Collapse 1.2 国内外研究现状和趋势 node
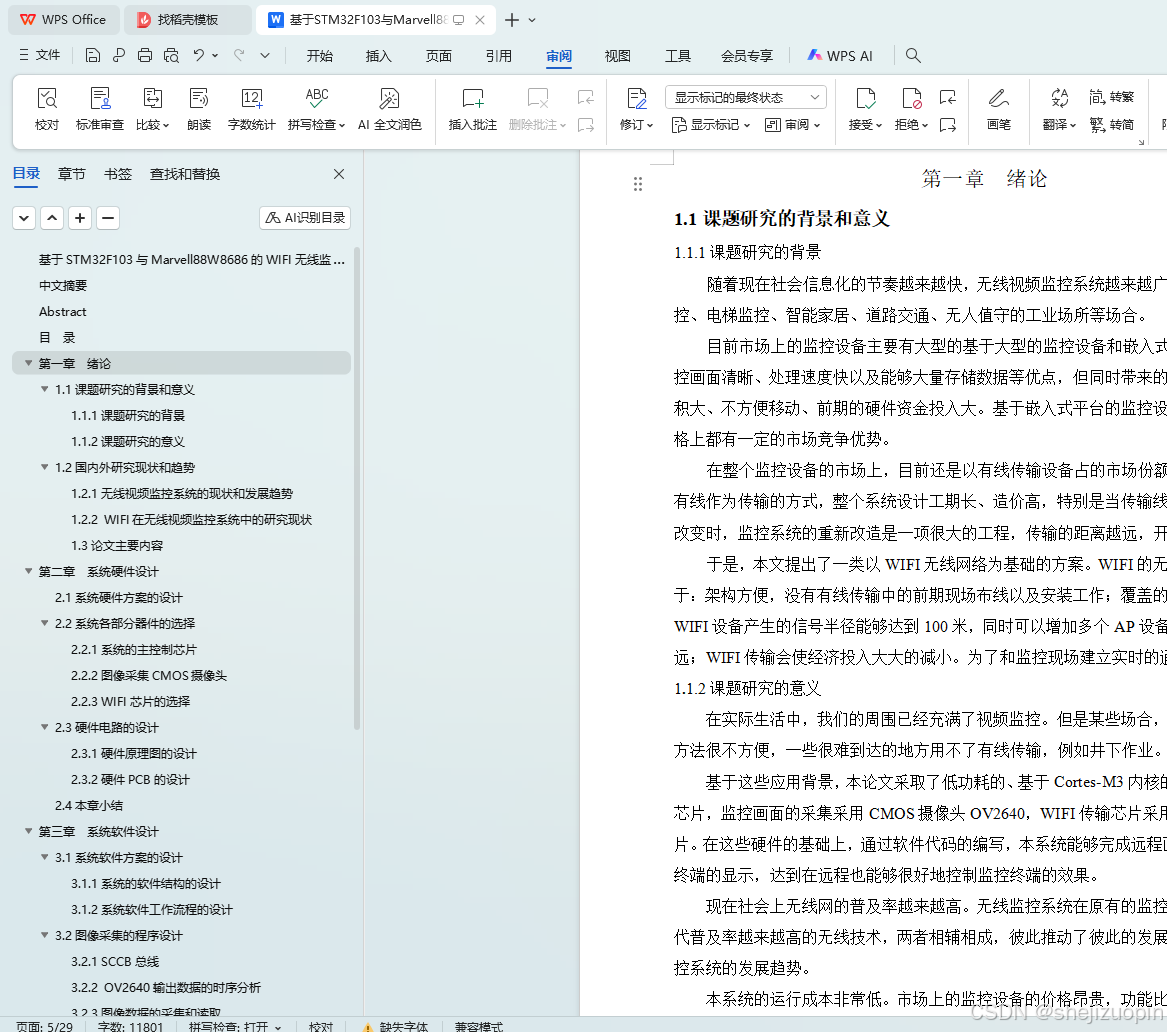1167x1032 pixels. click(45, 467)
